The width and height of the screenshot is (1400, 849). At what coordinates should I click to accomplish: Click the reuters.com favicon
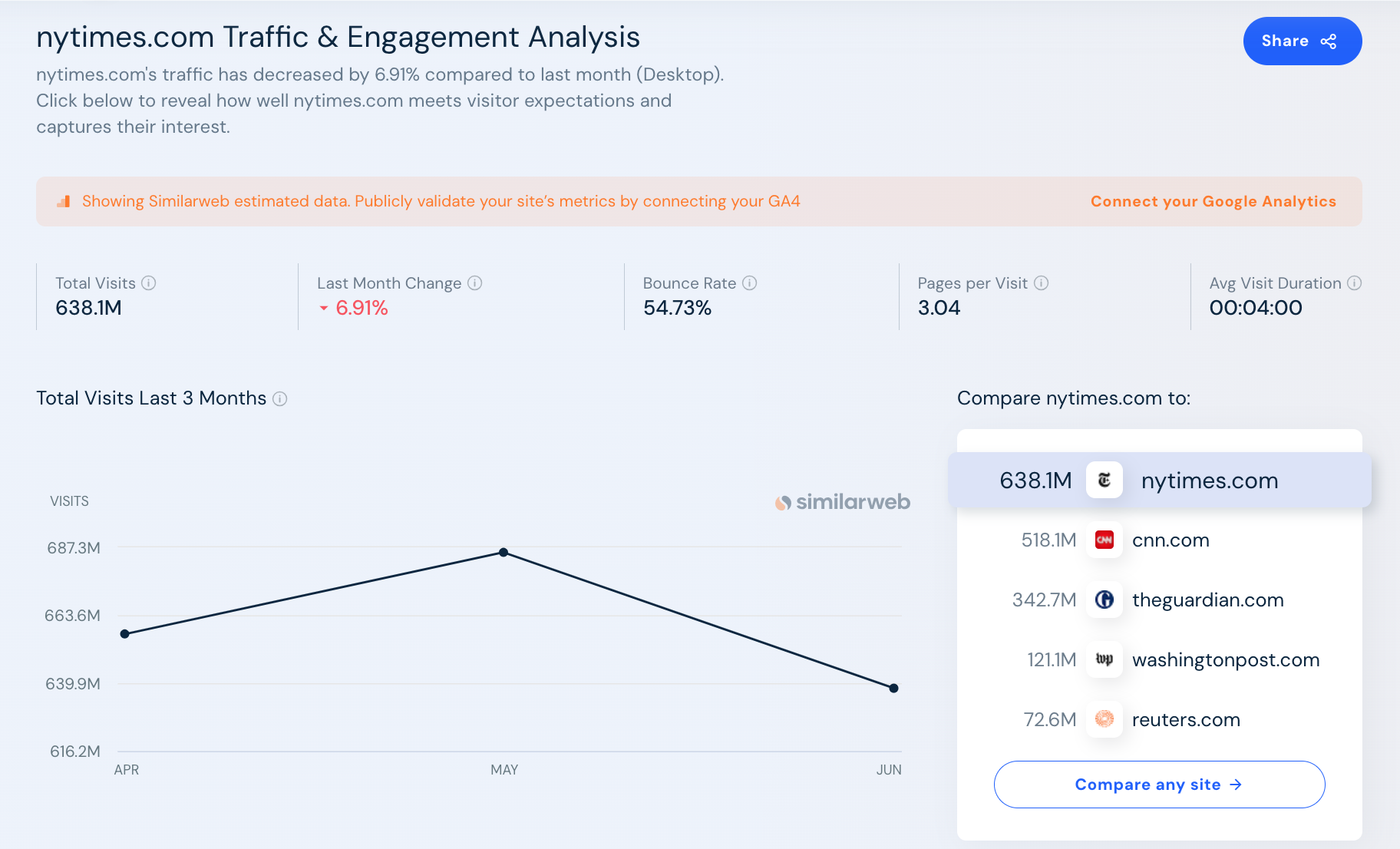click(1104, 720)
